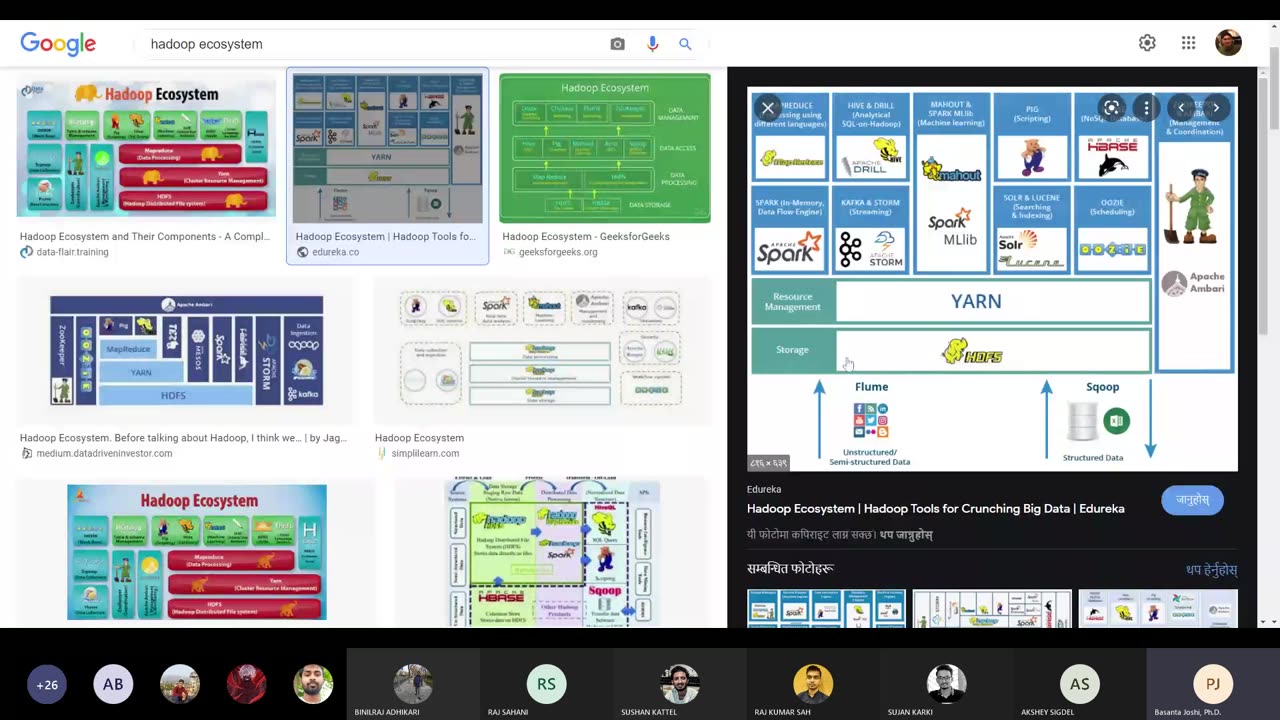Select BINILRAJ ADHIKARI participant tile
The height and width of the screenshot is (720, 1280).
point(413,684)
